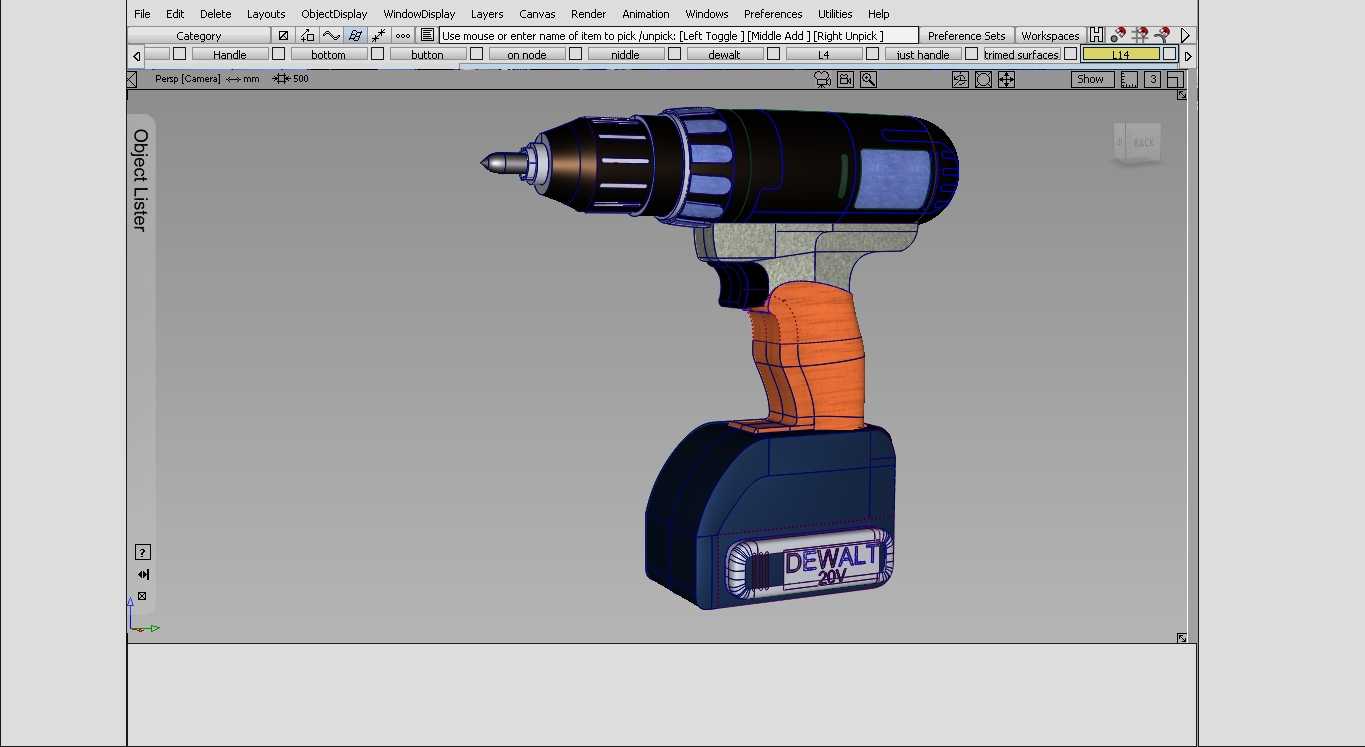Viewport: 1365px width, 747px height.
Task: Toggle visibility box left of L4 layer
Action: 773,54
